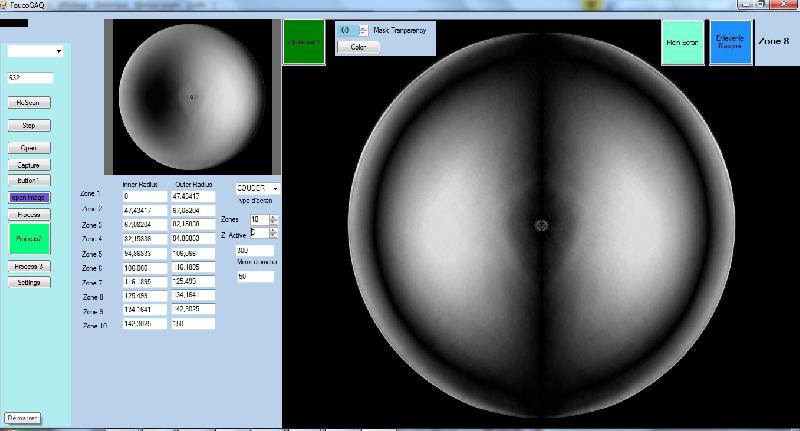The width and height of the screenshot is (800, 431).
Task: Click the Stop button
Action: (29, 125)
